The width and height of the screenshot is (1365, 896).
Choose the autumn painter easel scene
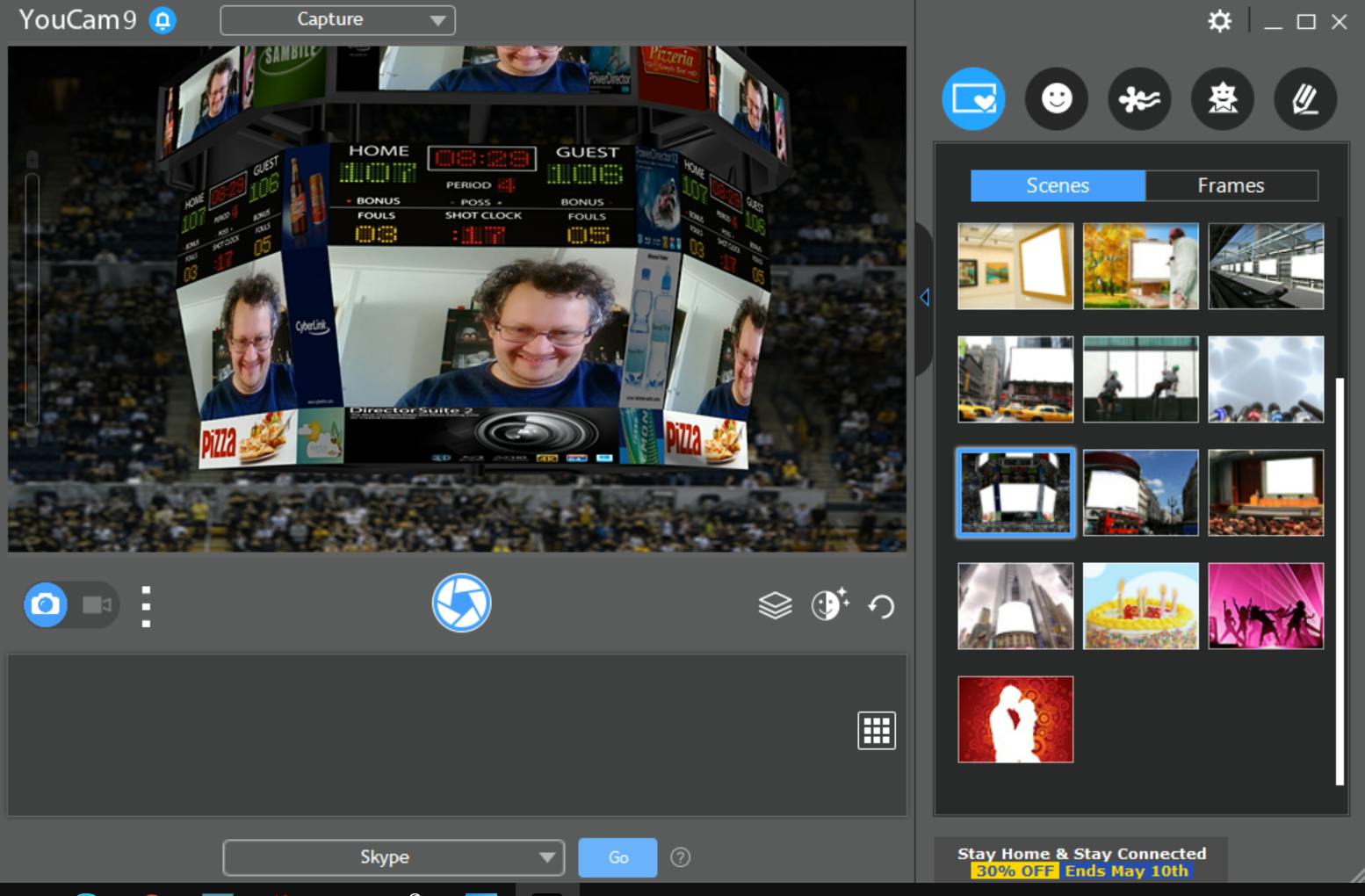(1140, 266)
